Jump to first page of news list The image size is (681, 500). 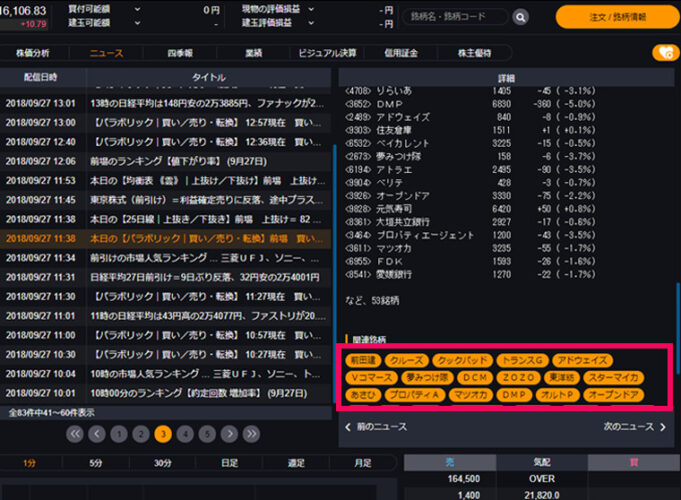(75, 434)
